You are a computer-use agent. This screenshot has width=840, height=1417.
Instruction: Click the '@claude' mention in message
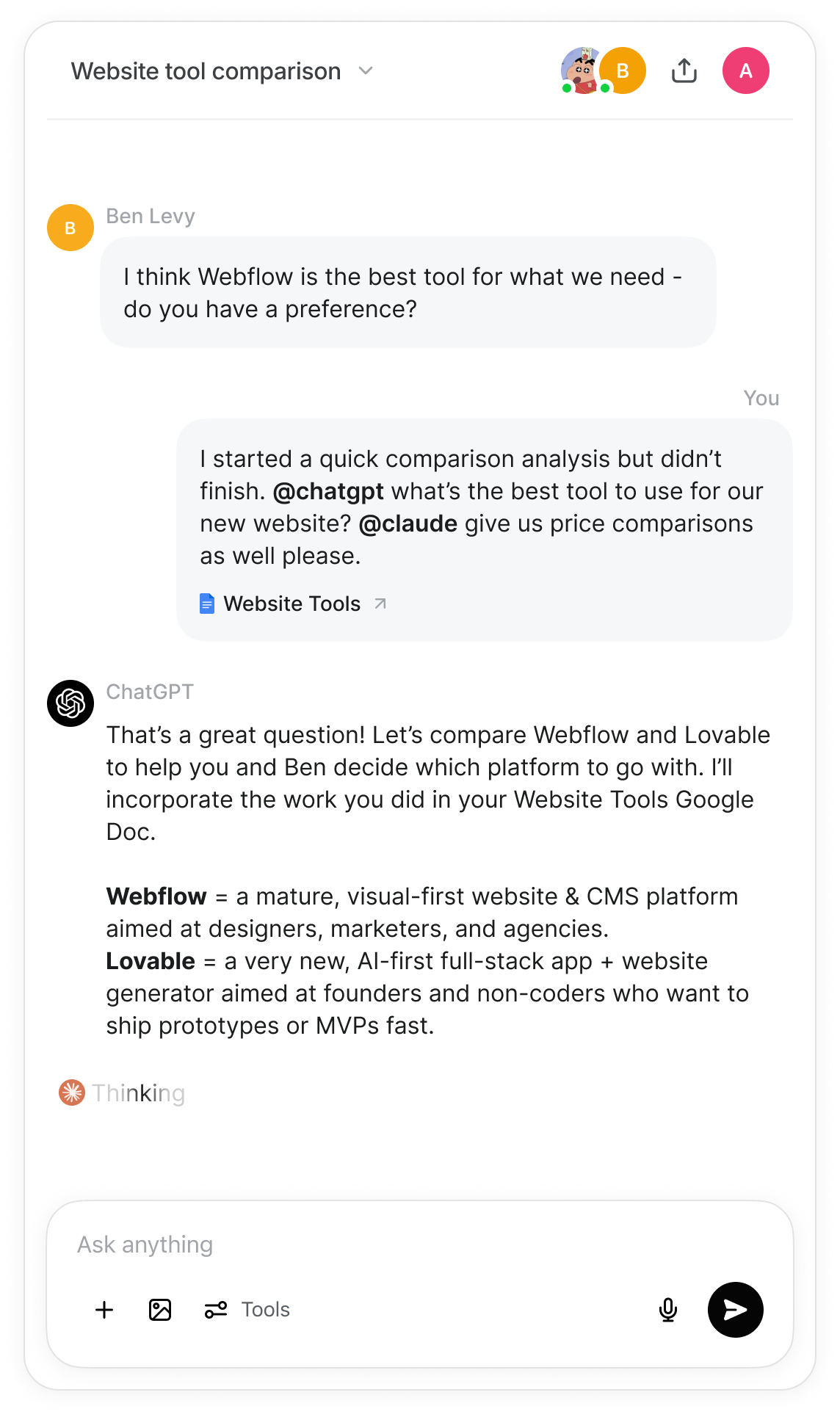pyautogui.click(x=408, y=523)
